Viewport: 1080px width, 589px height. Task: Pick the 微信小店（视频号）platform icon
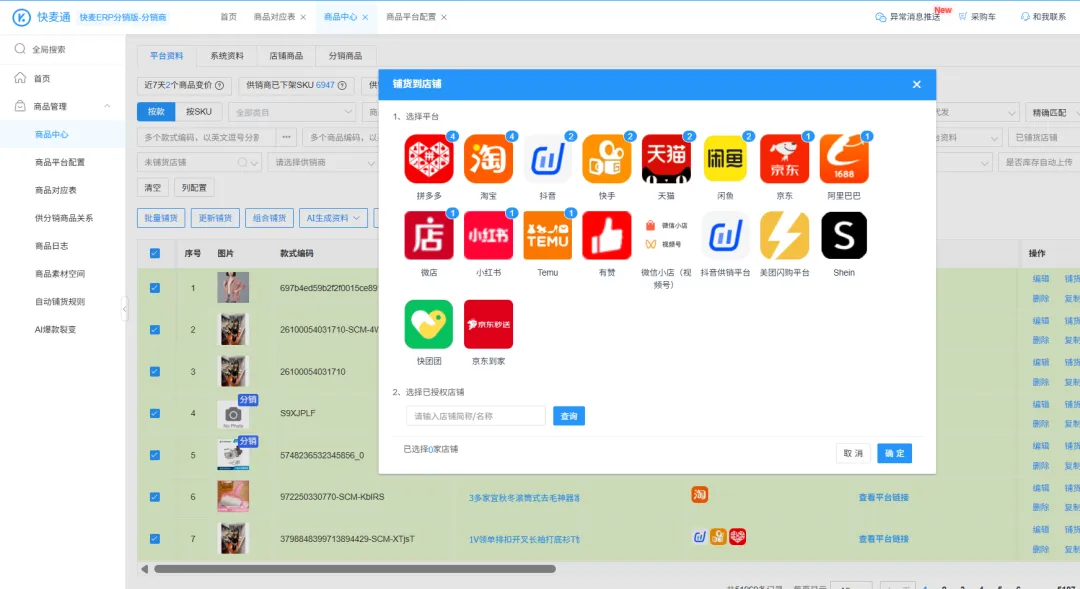666,236
